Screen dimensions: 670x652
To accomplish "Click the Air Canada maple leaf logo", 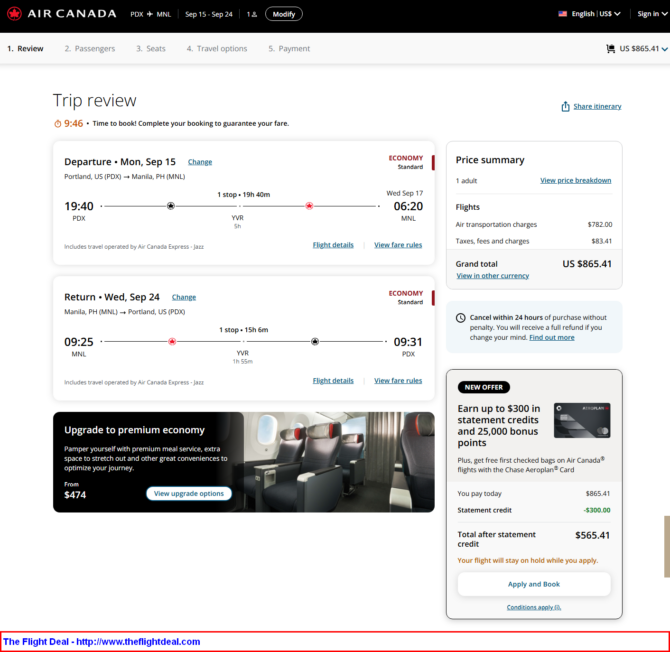I will pyautogui.click(x=15, y=14).
